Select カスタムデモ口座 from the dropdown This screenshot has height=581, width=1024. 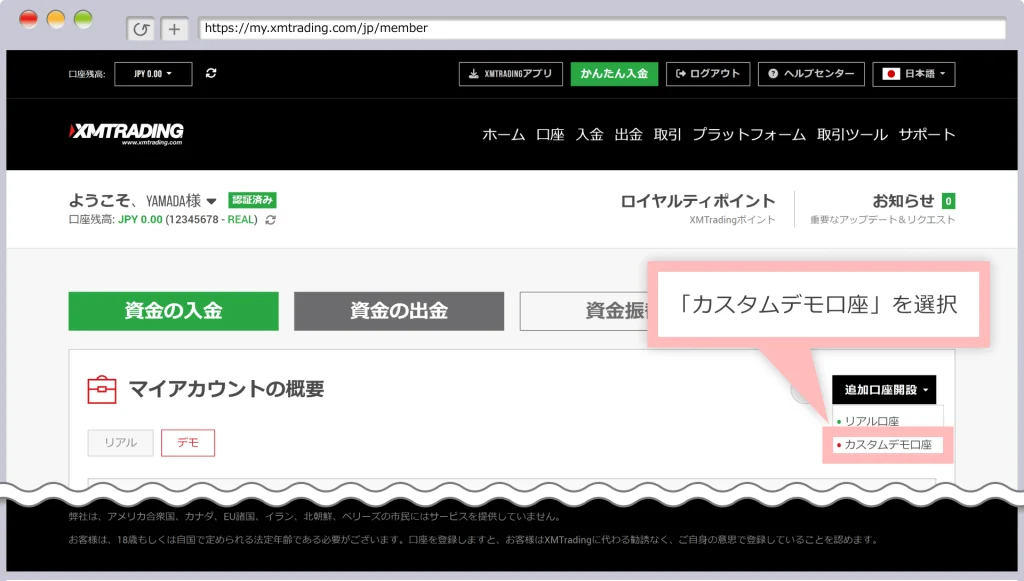(888, 445)
